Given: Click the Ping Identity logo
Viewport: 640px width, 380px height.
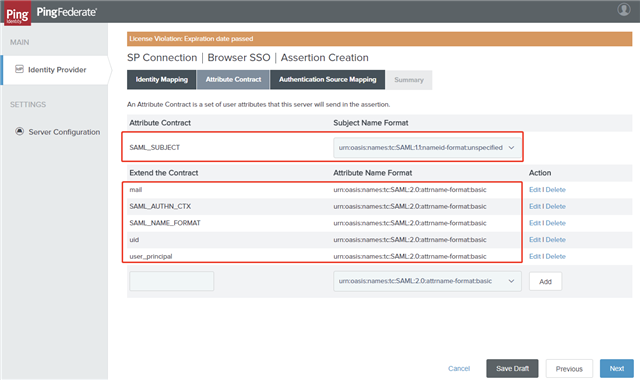Looking at the screenshot, I should pos(17,13).
